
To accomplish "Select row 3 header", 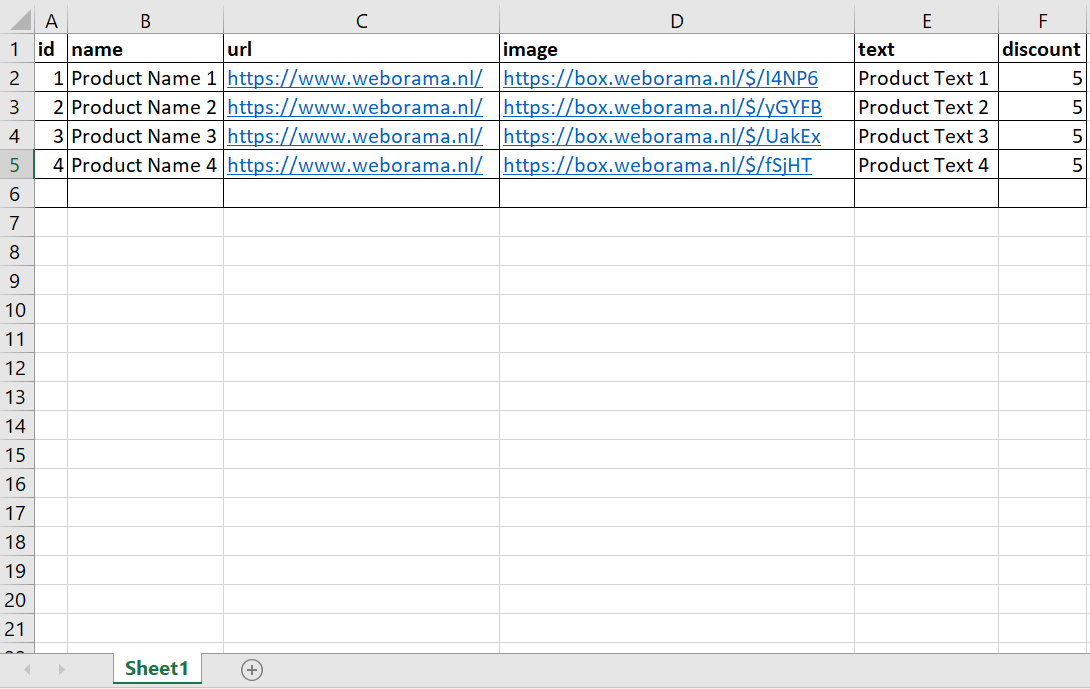I will tap(15, 107).
